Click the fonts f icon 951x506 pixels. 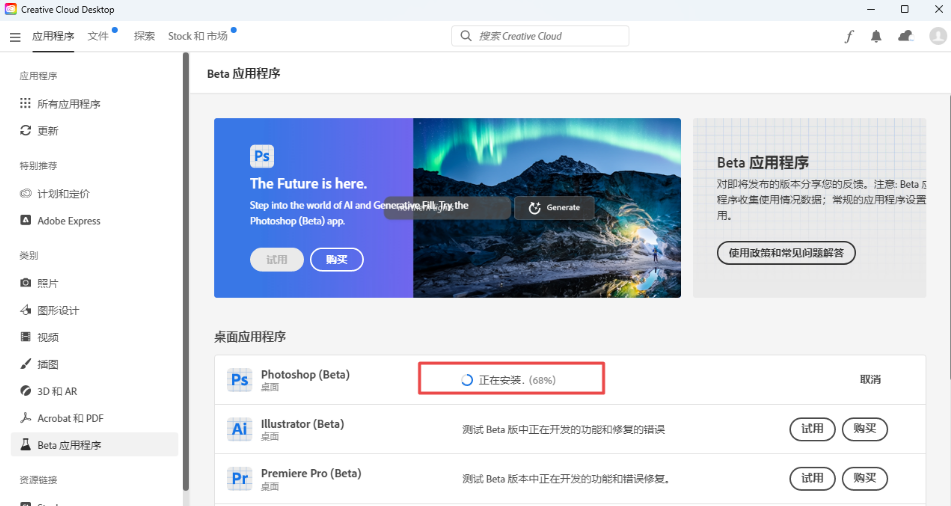pos(849,36)
